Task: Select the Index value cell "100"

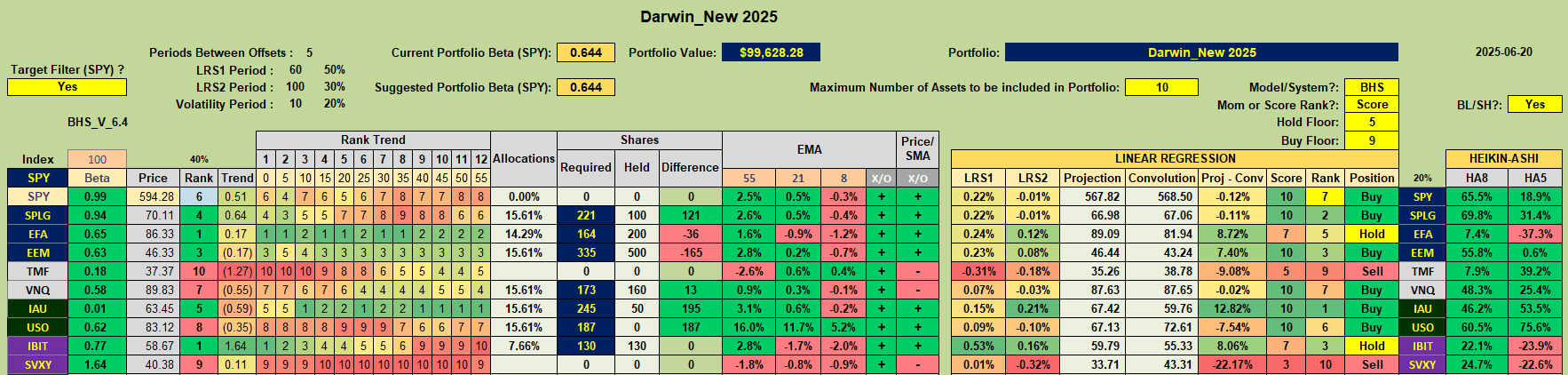Action: (x=97, y=159)
